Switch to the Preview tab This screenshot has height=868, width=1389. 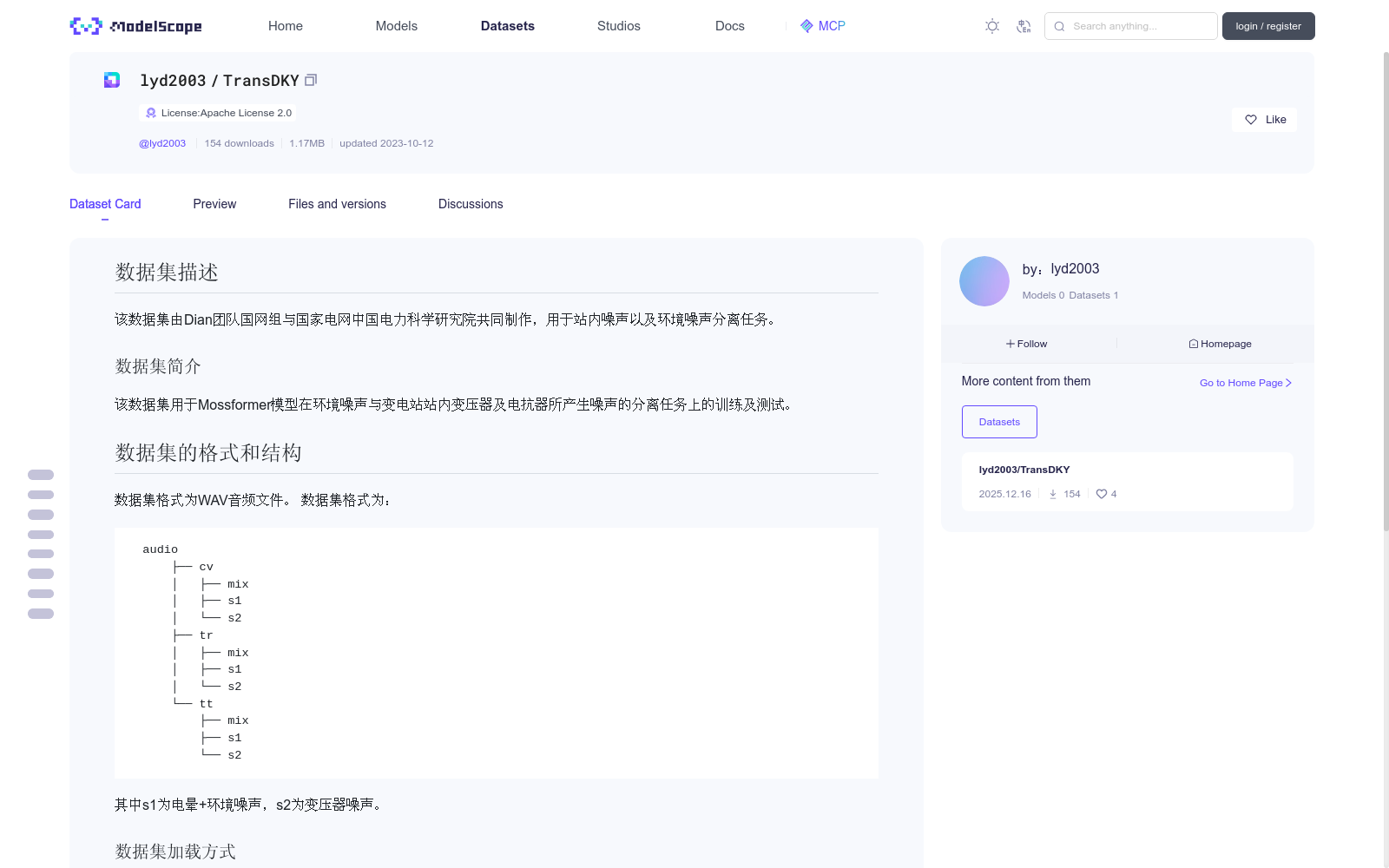(x=214, y=204)
